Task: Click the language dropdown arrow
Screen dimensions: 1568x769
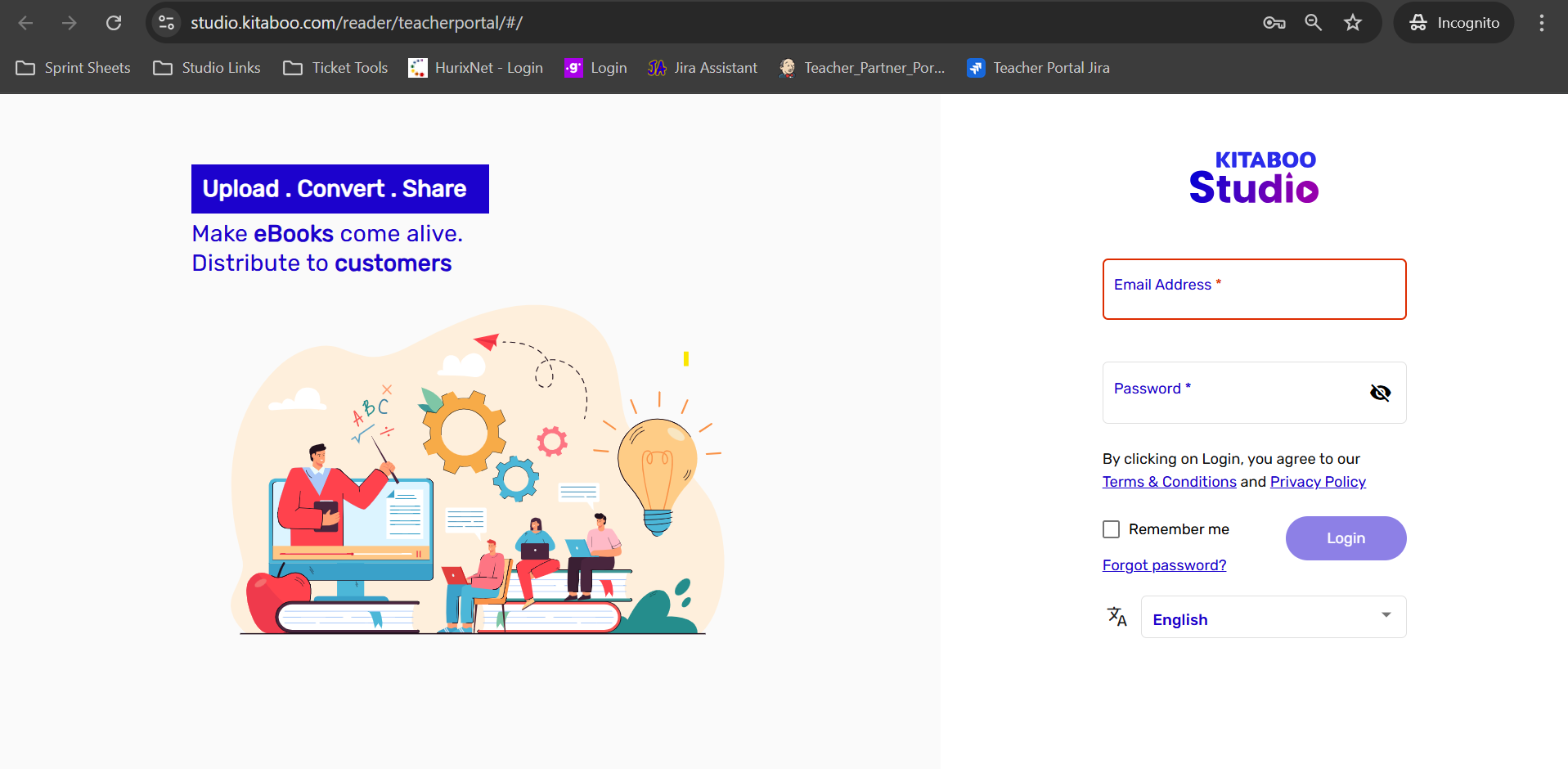Action: point(1386,615)
